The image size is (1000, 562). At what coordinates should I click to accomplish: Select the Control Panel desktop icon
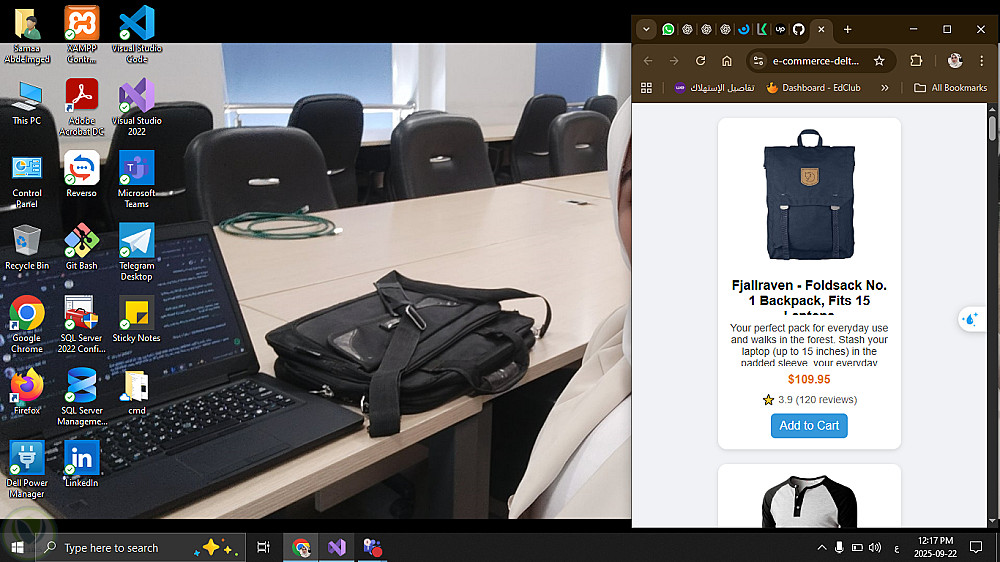tap(27, 179)
